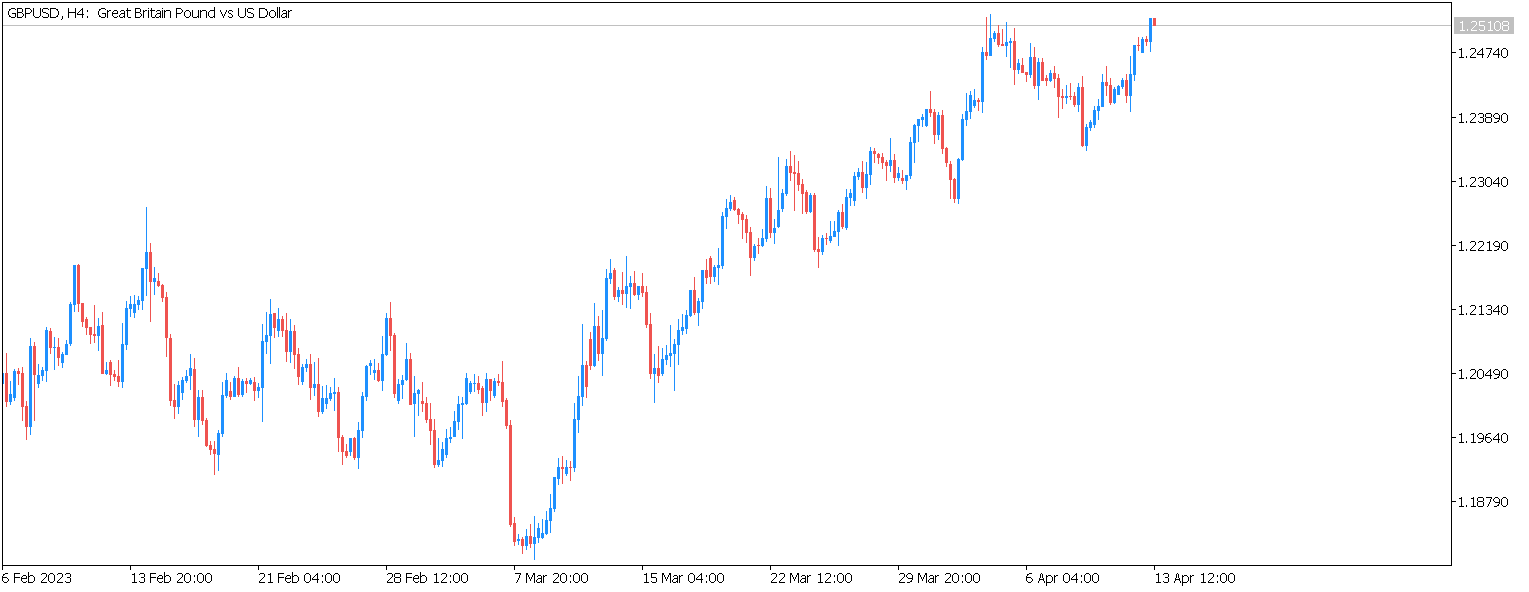Click the 1.24740 price axis label
This screenshot has width=1529, height=592.
pyautogui.click(x=1484, y=53)
